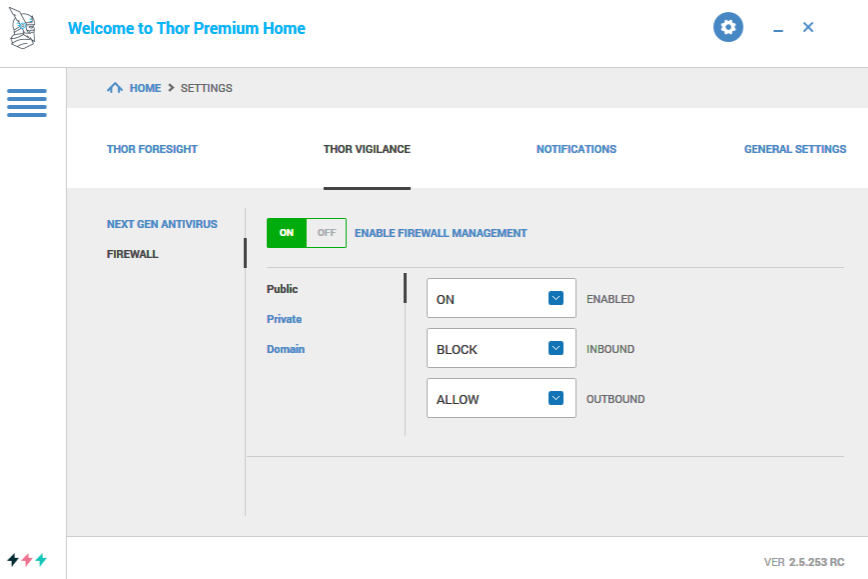Select the Private firewall profile

(284, 319)
